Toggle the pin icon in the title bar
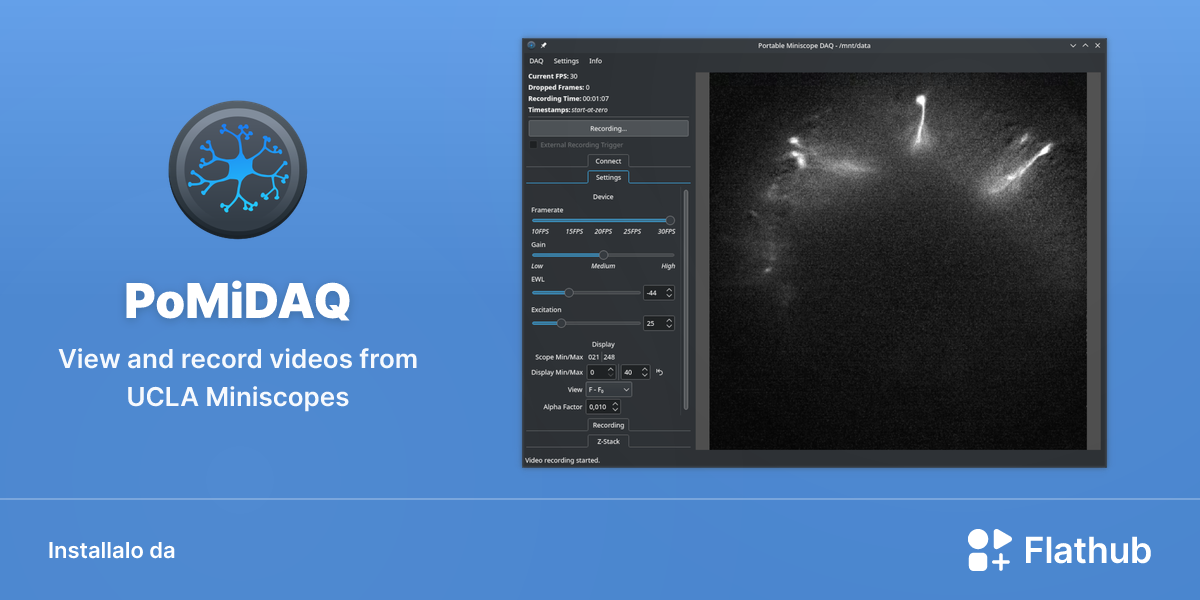 tap(543, 45)
